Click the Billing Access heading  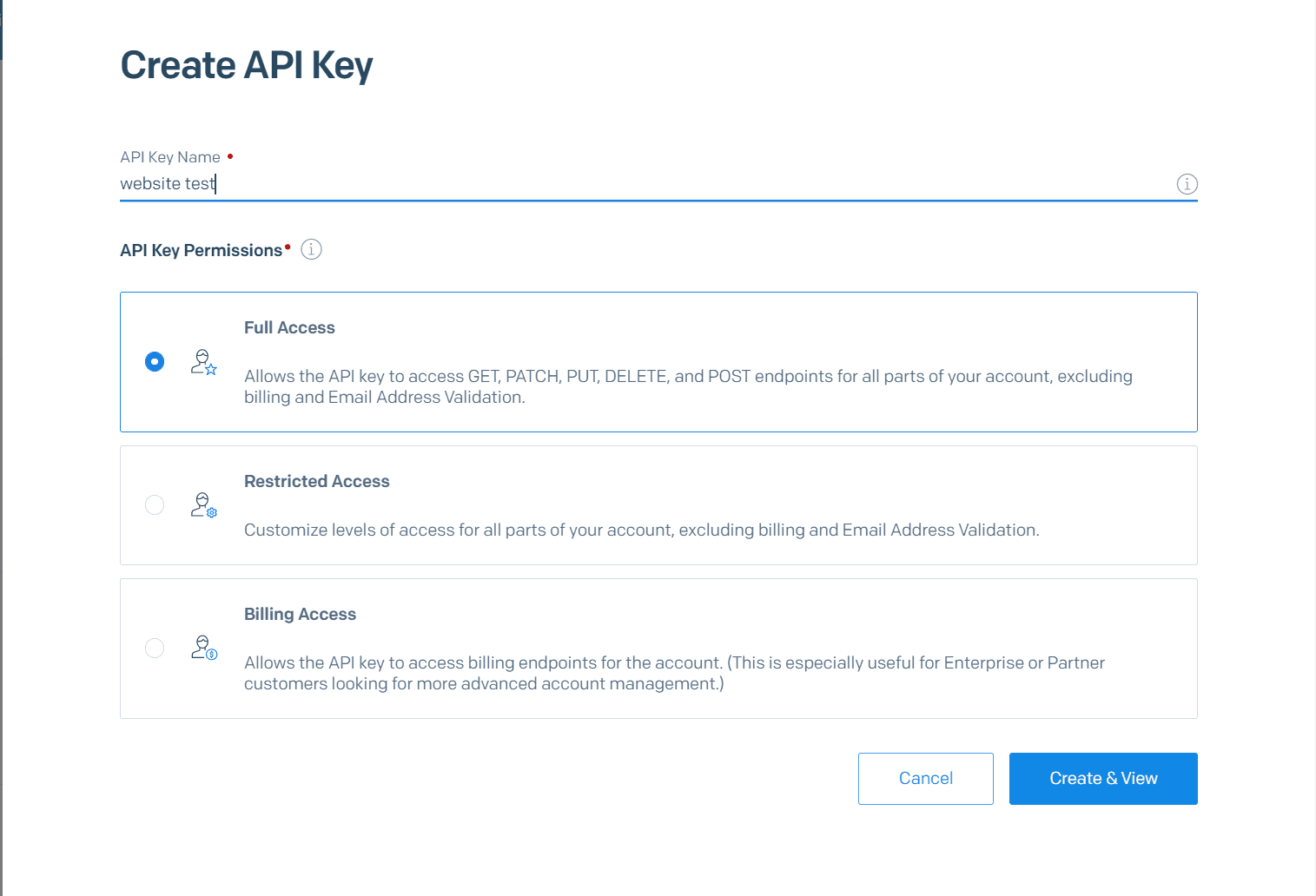[300, 614]
